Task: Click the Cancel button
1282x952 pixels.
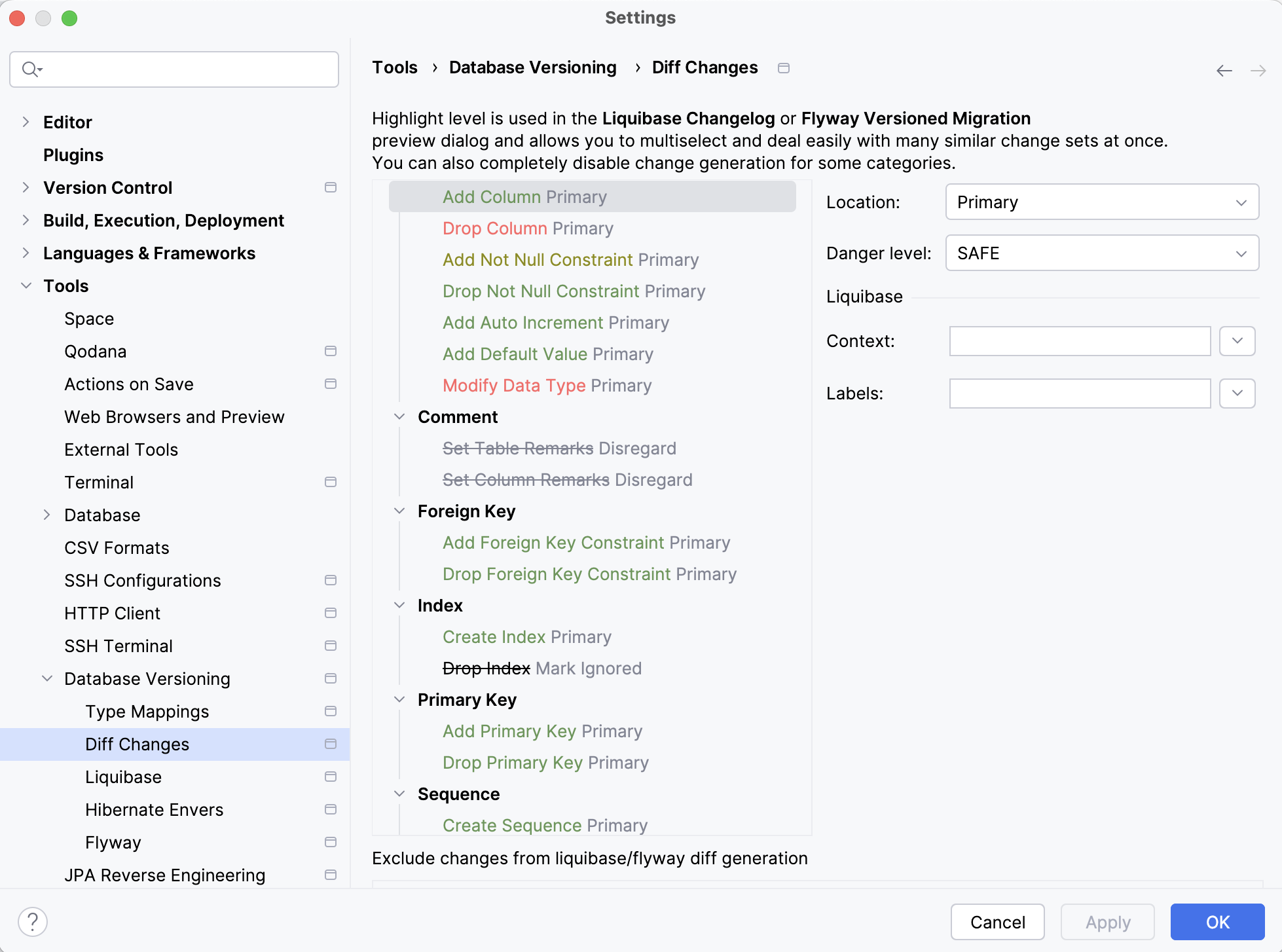Action: [x=998, y=920]
